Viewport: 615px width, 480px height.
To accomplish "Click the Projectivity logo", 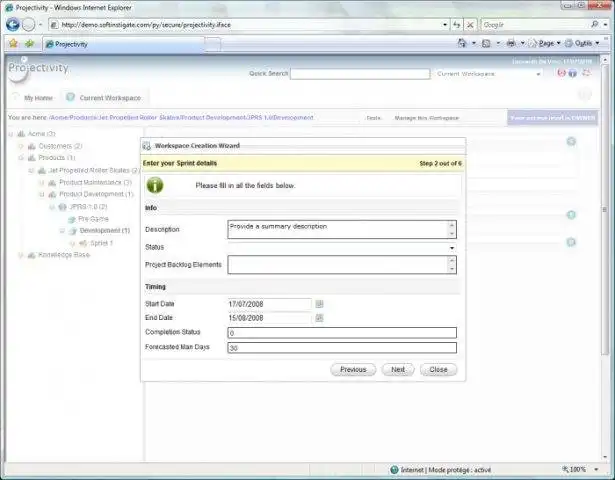I will pos(38,68).
